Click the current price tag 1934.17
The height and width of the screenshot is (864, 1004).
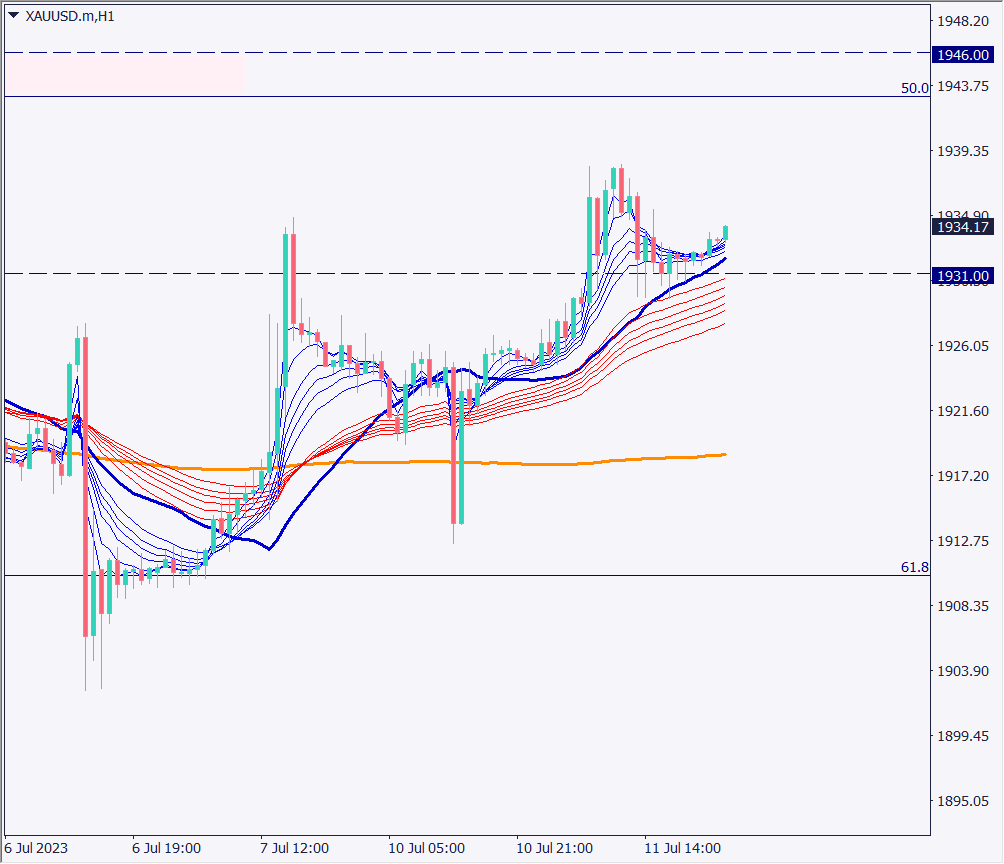(x=961, y=227)
